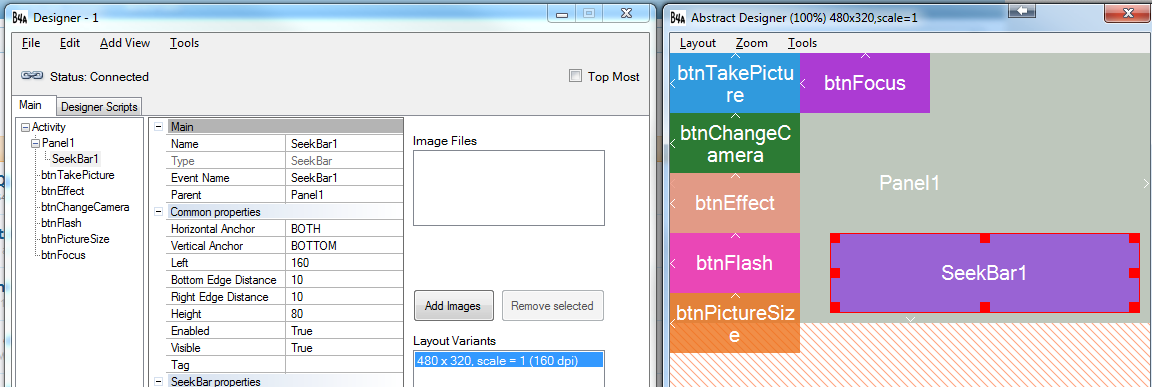Click inside the Image Files list box
The height and width of the screenshot is (387, 1152).
508,188
